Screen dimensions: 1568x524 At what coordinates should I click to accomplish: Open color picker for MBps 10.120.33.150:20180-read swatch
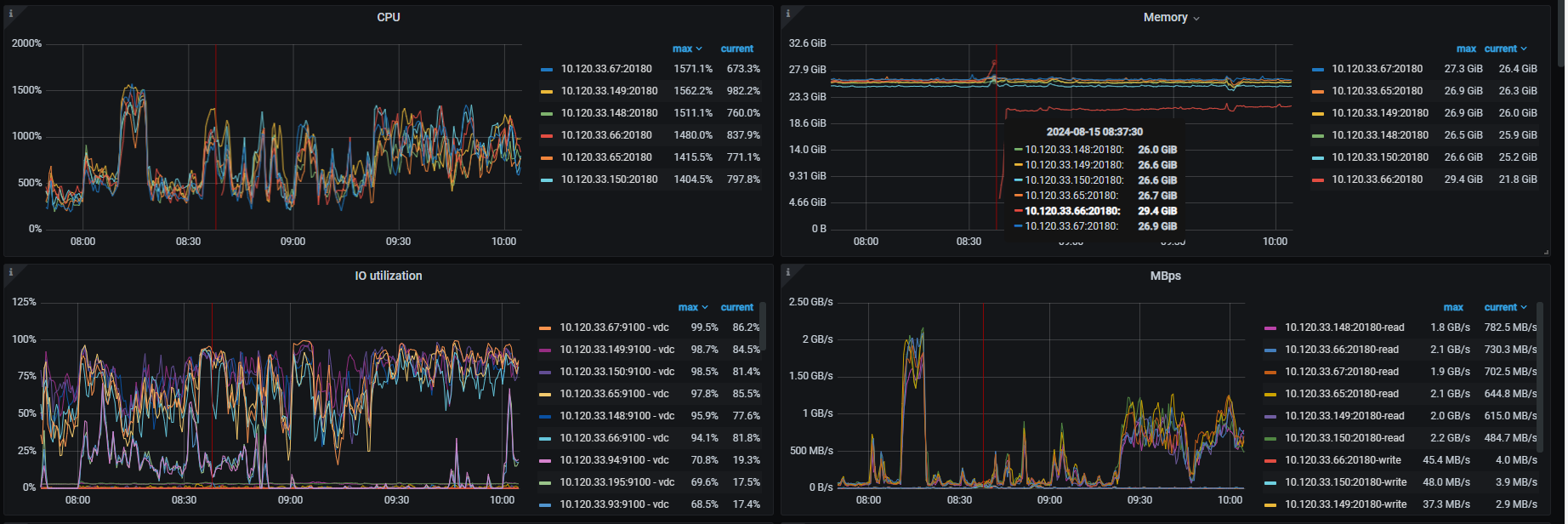point(1270,438)
